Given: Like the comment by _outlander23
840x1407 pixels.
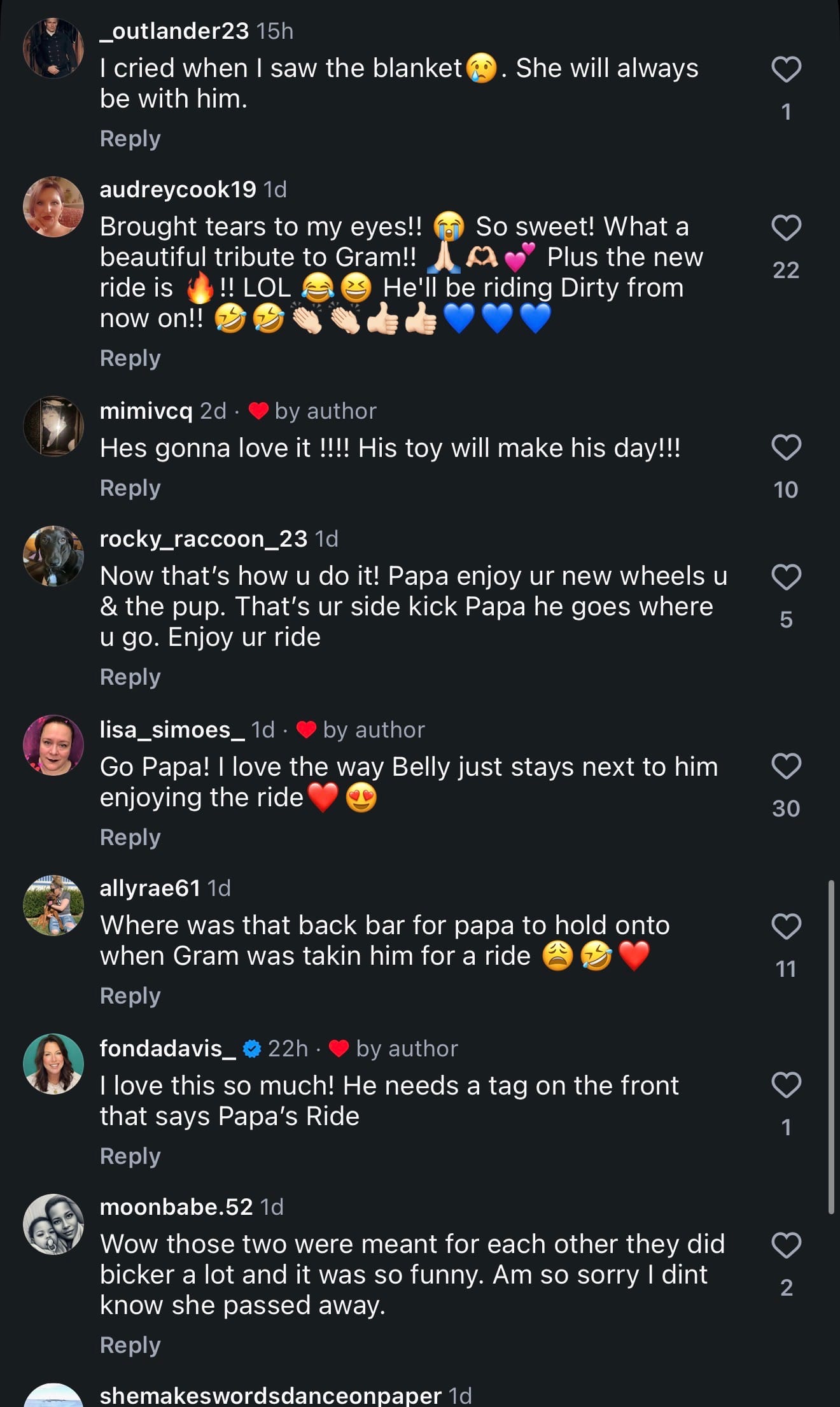Looking at the screenshot, I should pos(786,69).
